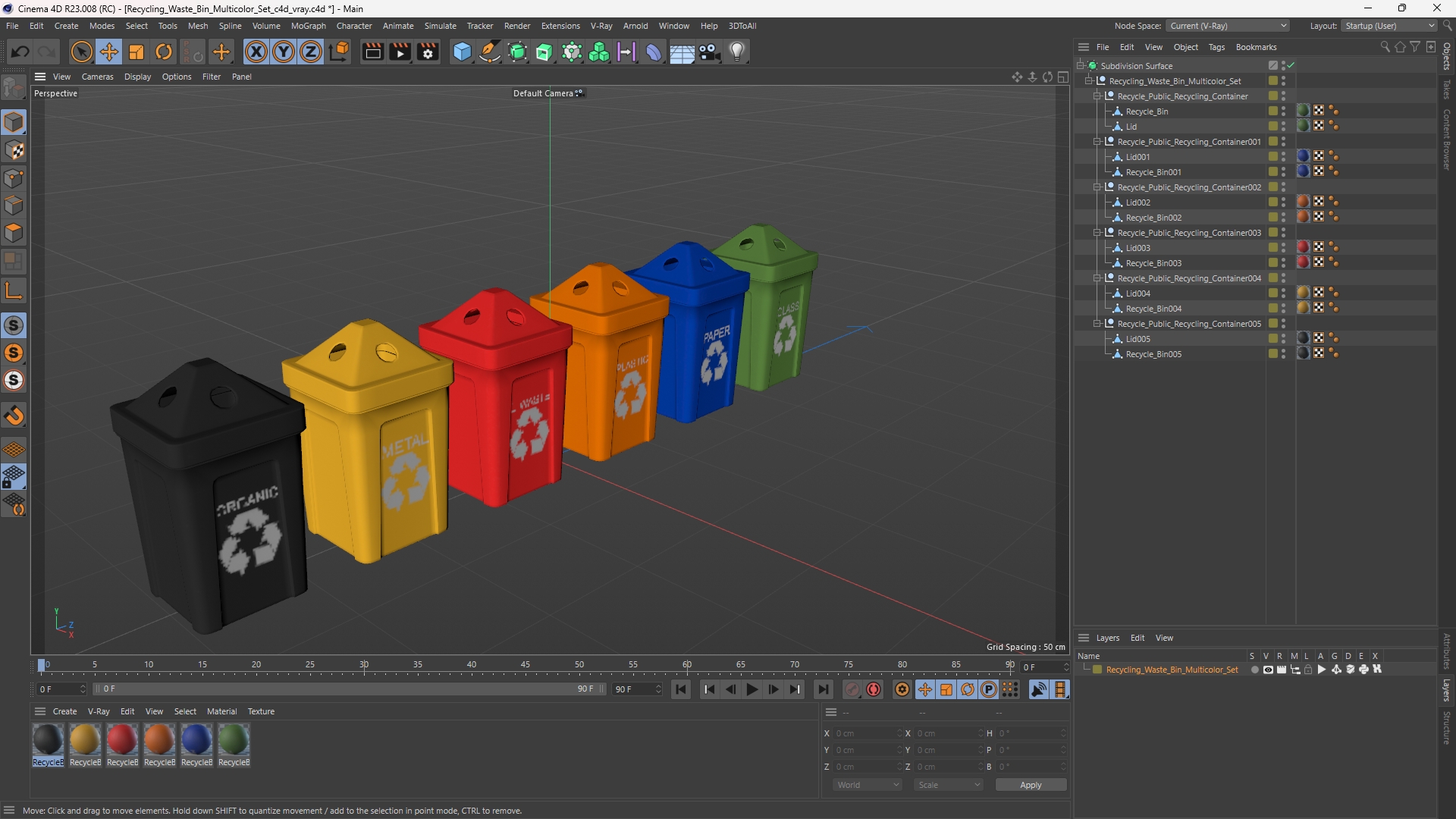Click the Undo arrow icon
Viewport: 1456px width, 819px height.
tap(20, 52)
